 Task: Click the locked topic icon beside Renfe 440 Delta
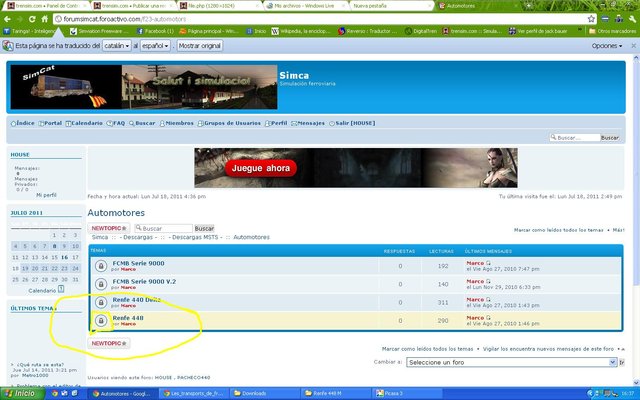[x=101, y=302]
